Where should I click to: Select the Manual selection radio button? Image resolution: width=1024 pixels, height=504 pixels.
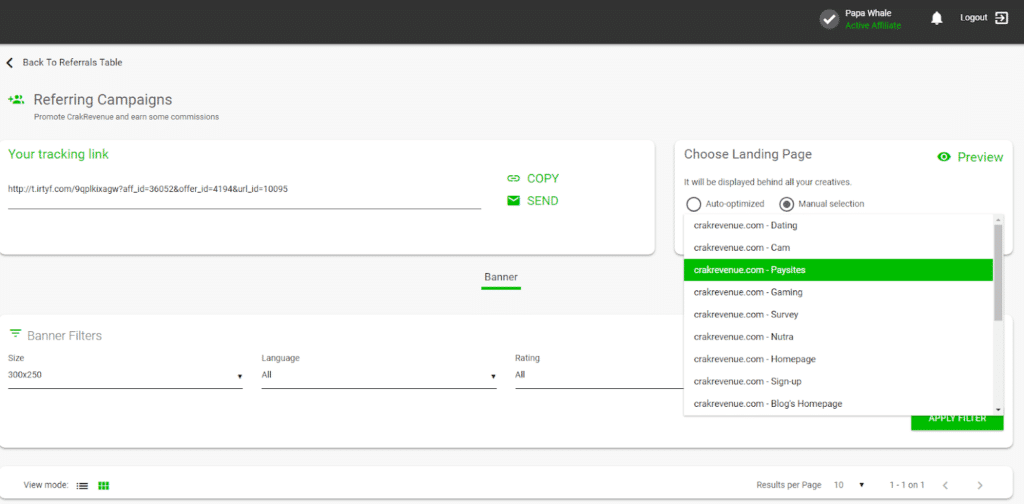pos(787,204)
